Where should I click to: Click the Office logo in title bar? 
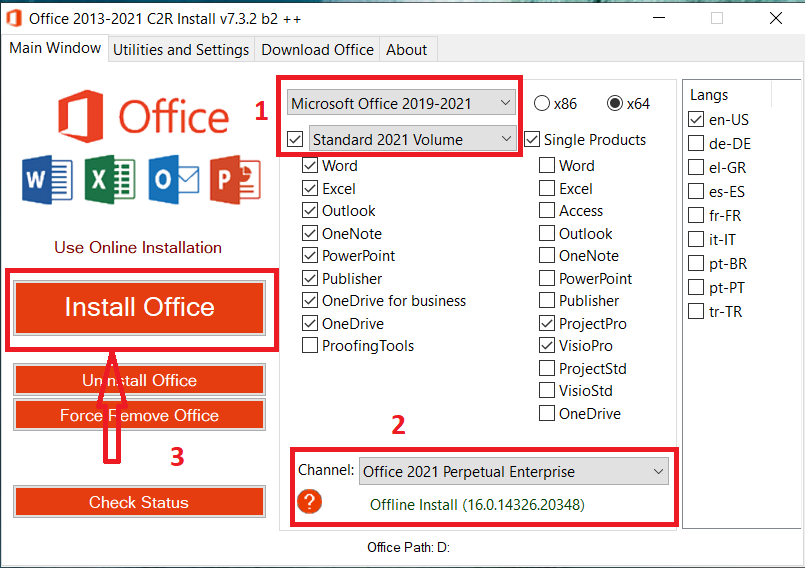[14, 18]
